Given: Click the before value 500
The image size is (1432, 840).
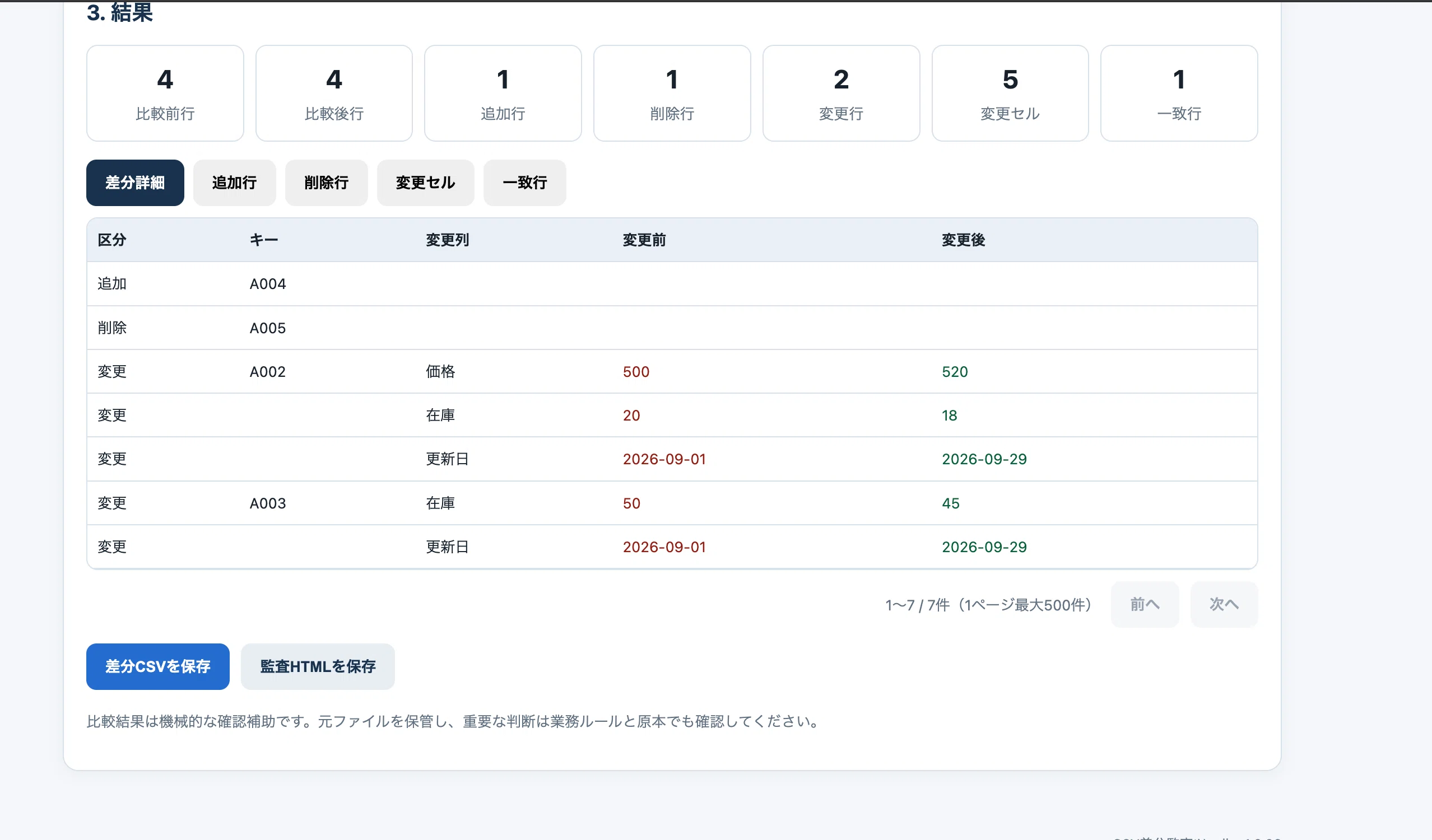Looking at the screenshot, I should (x=636, y=371).
